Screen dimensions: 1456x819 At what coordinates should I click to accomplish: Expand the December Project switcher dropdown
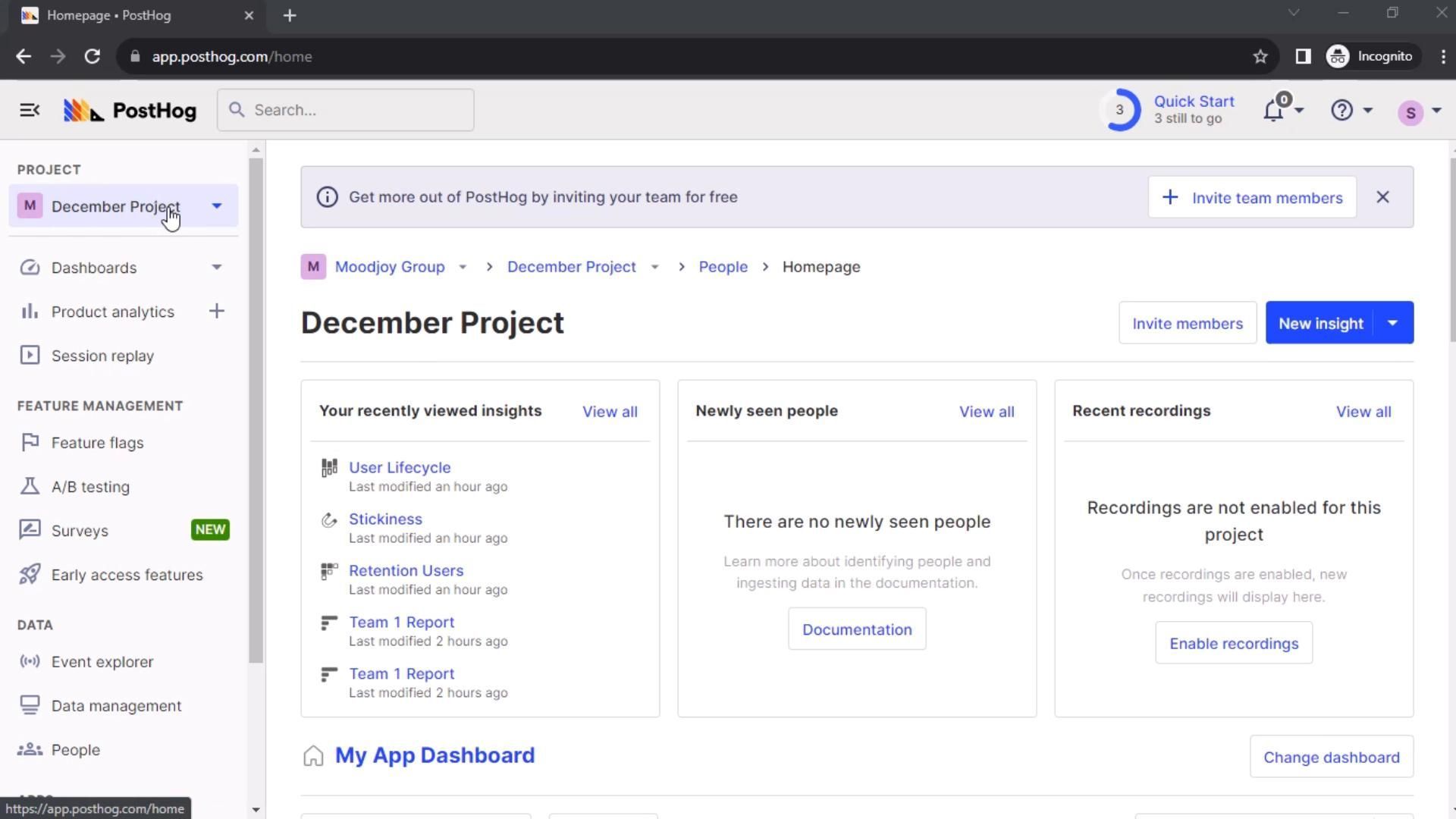click(217, 206)
